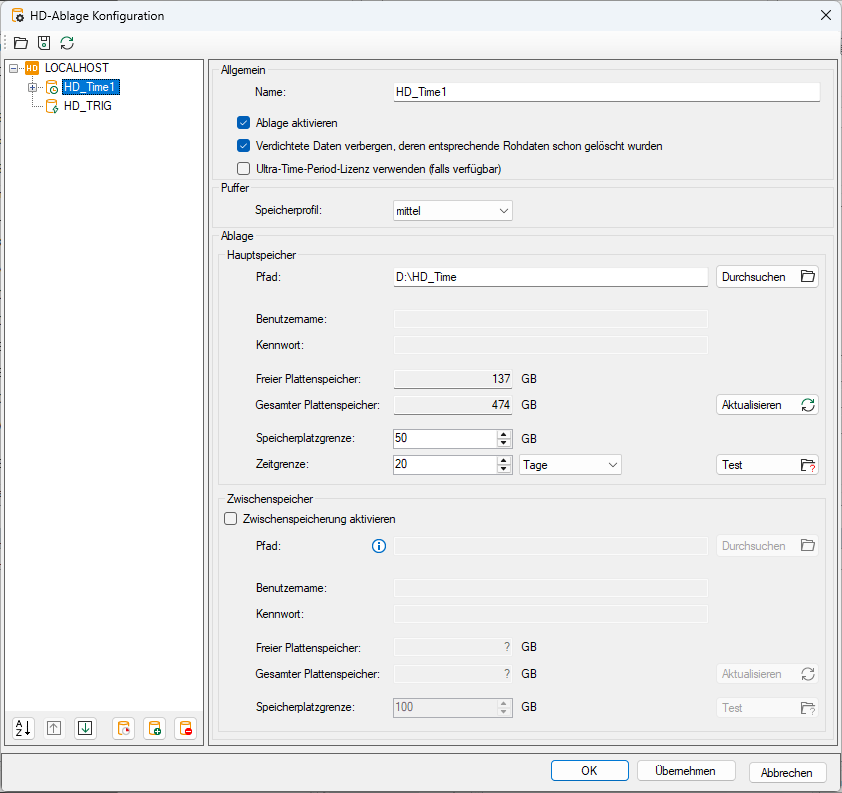Click Durchsuchen for Hauptspeicher path

pyautogui.click(x=767, y=277)
